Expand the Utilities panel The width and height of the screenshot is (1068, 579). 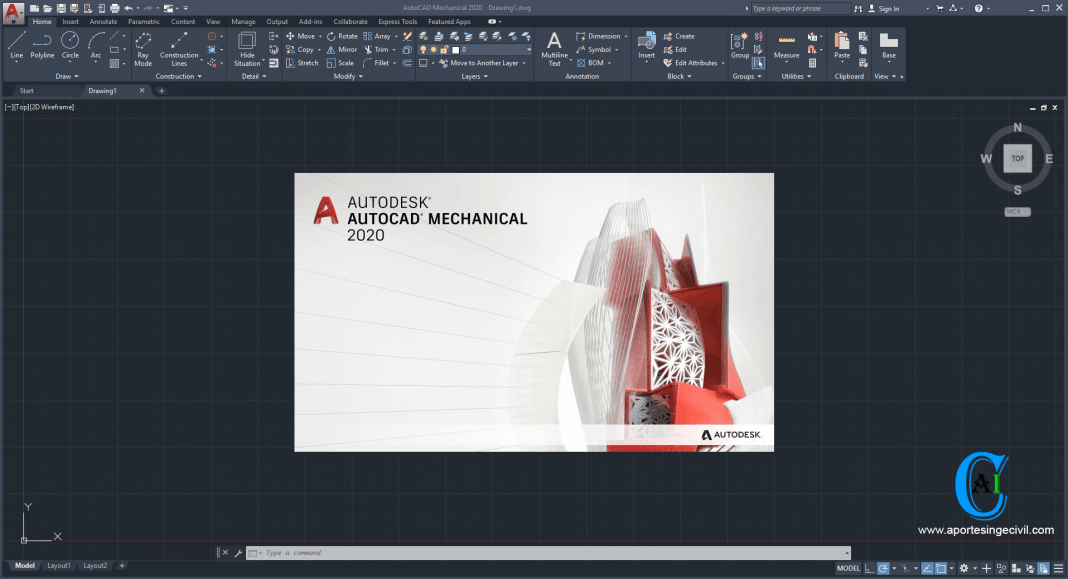(796, 76)
